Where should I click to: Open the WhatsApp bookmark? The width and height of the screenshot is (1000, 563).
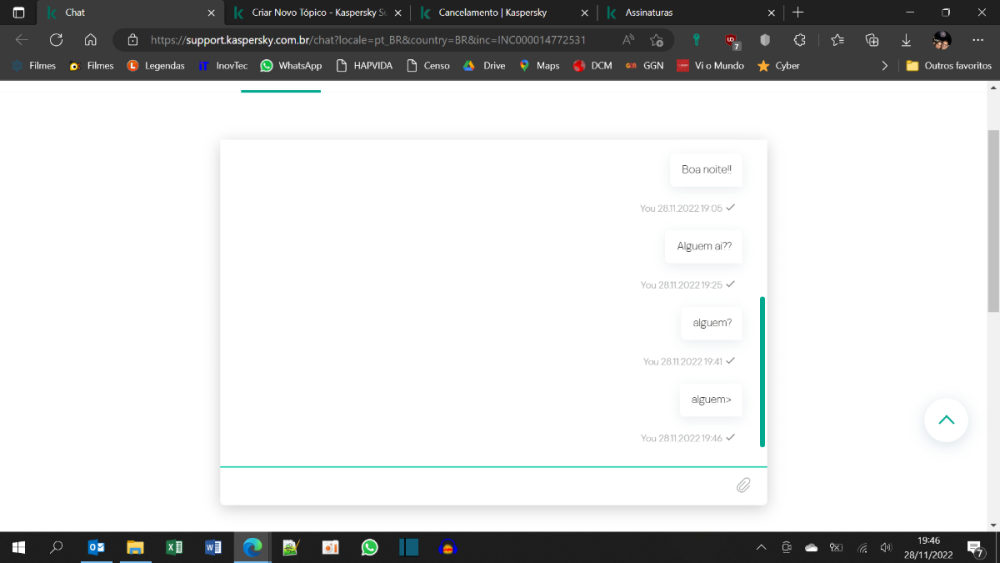(291, 66)
